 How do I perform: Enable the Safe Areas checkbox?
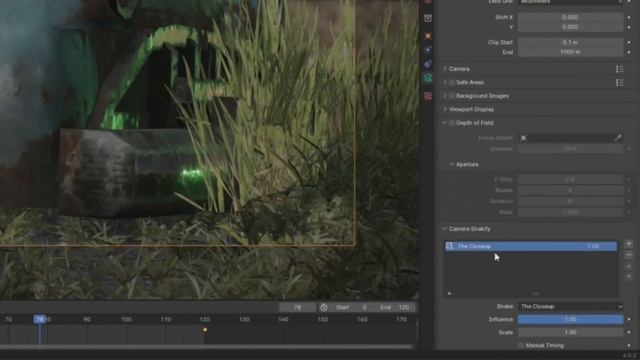452,82
